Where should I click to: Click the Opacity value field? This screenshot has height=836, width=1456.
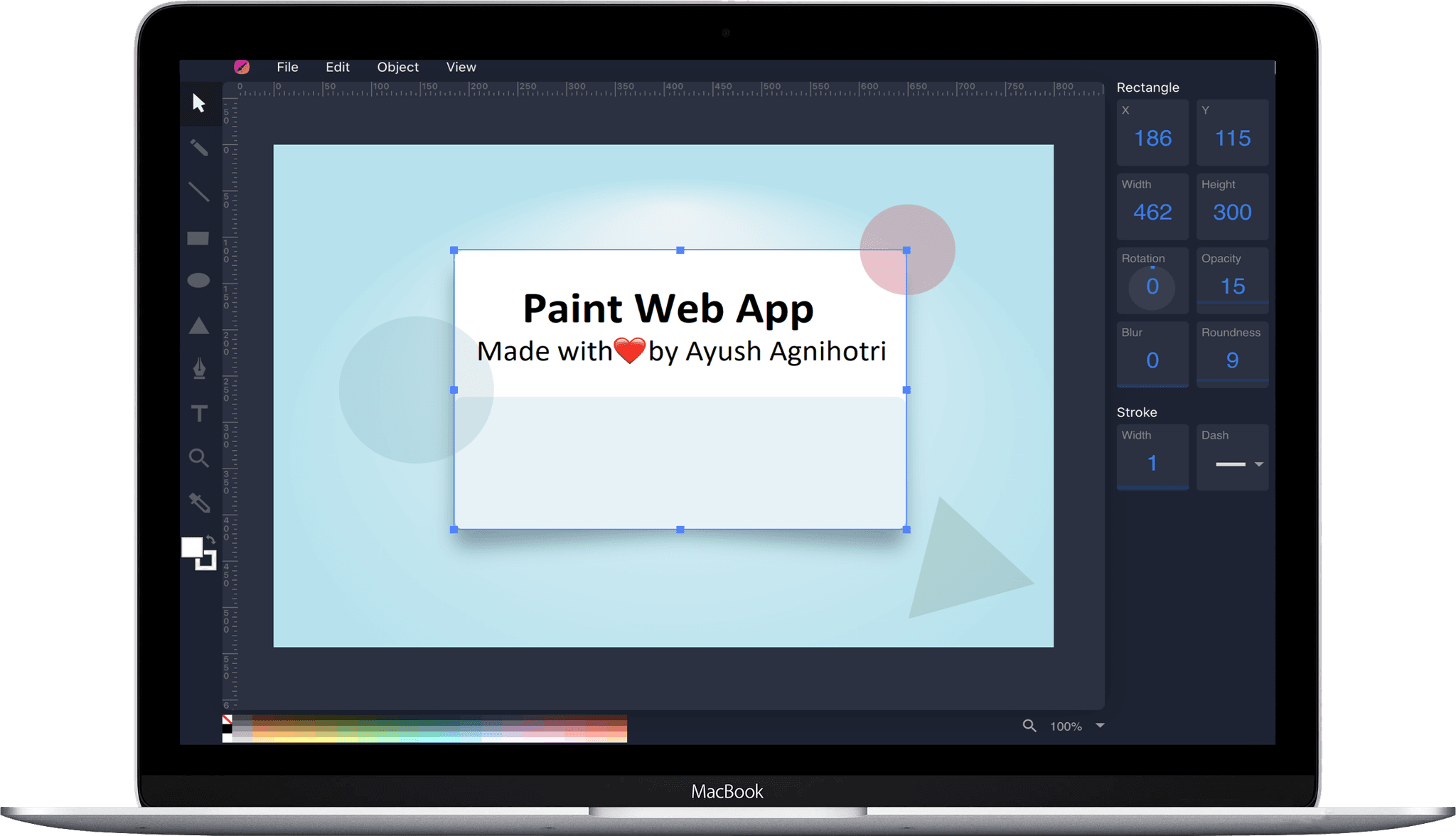pos(1232,286)
